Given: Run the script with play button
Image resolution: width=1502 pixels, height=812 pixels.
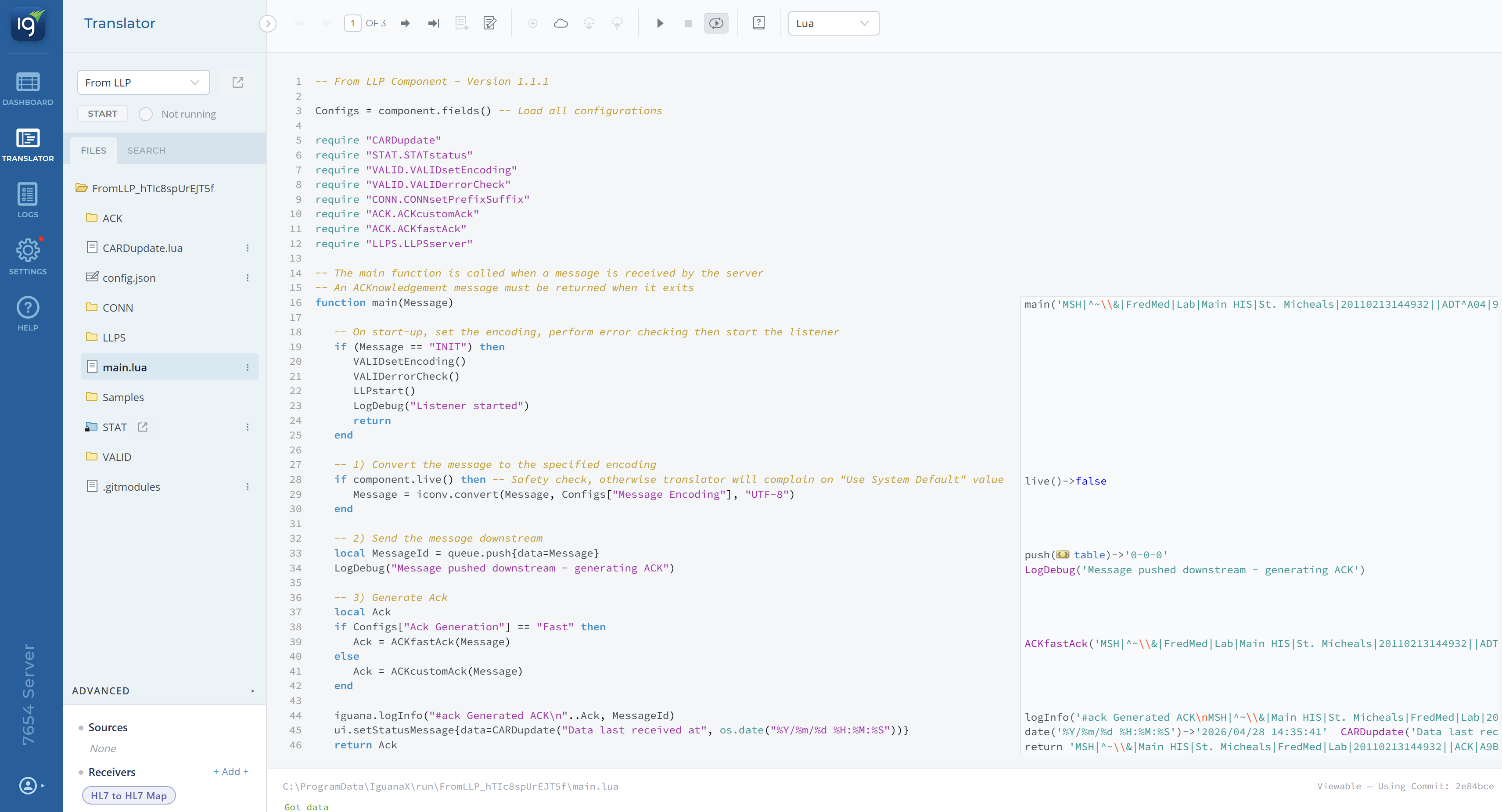Looking at the screenshot, I should pyautogui.click(x=660, y=23).
